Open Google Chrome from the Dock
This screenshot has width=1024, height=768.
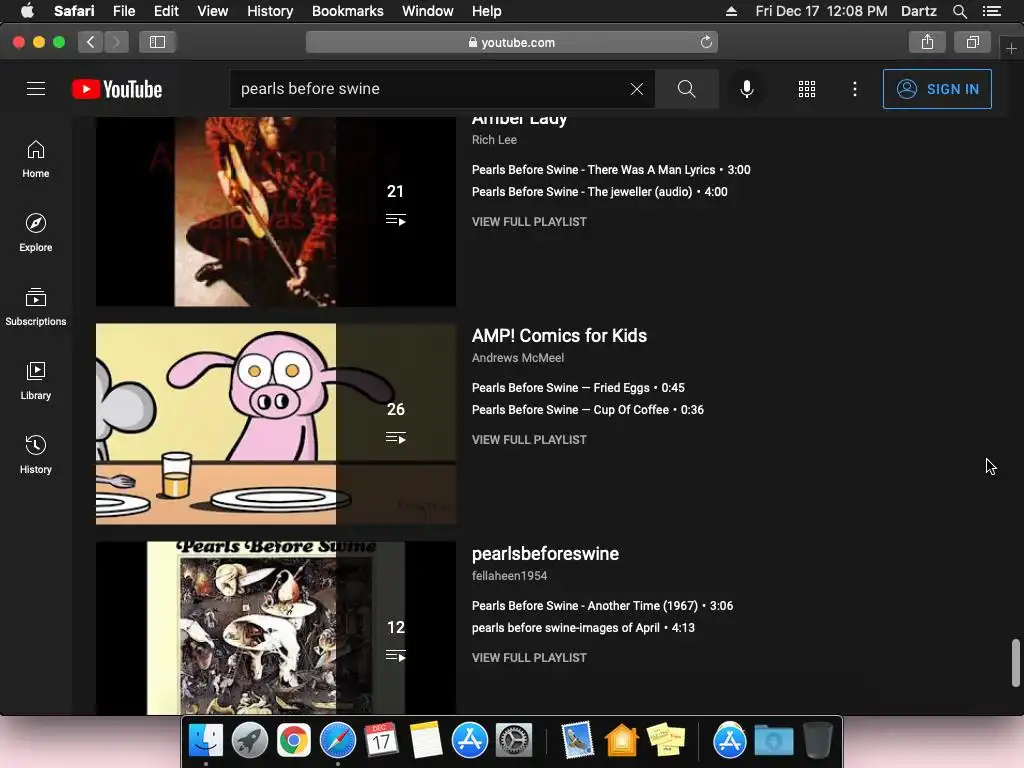(x=294, y=741)
